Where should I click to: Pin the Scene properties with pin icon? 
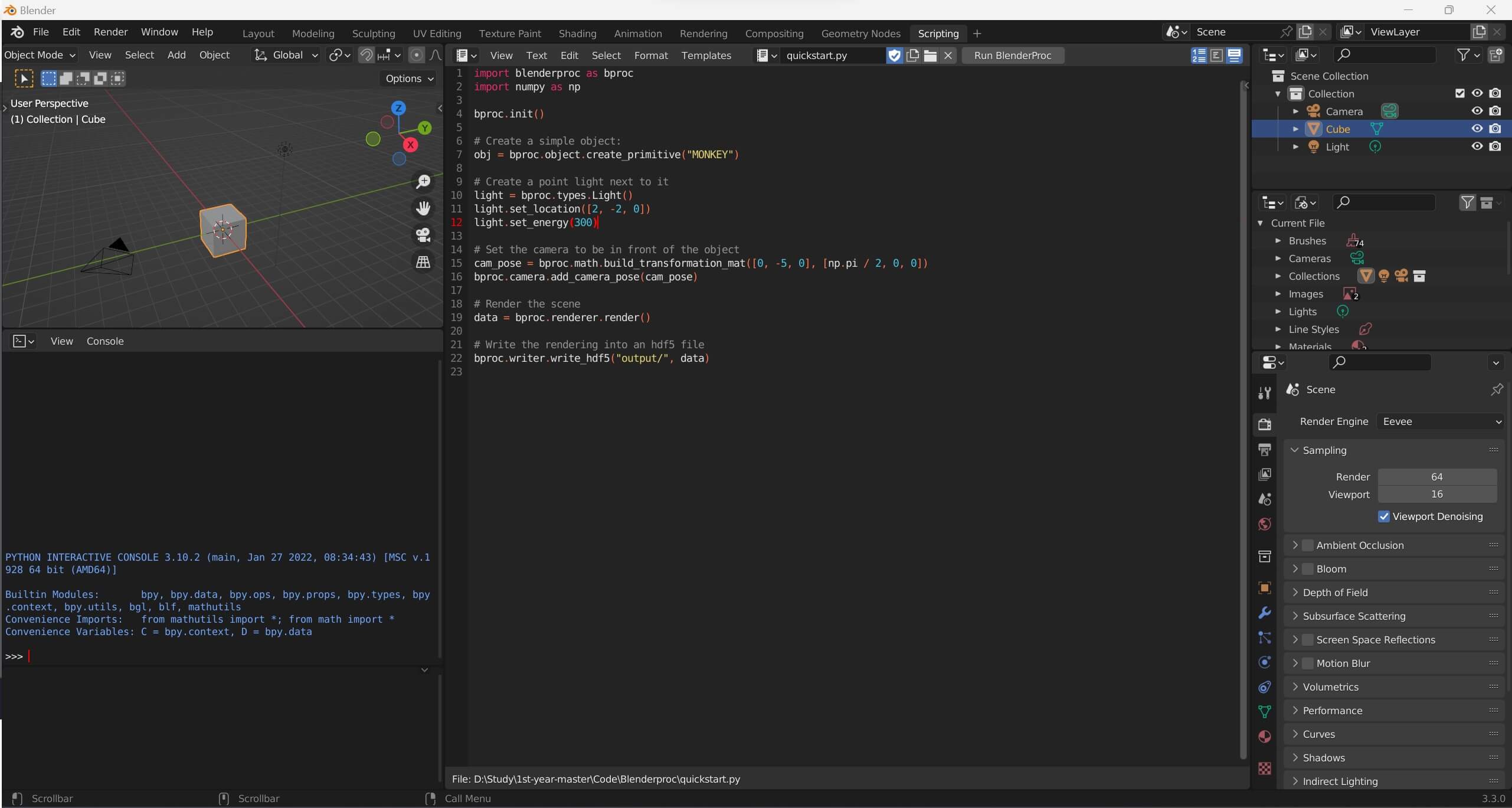[1497, 390]
